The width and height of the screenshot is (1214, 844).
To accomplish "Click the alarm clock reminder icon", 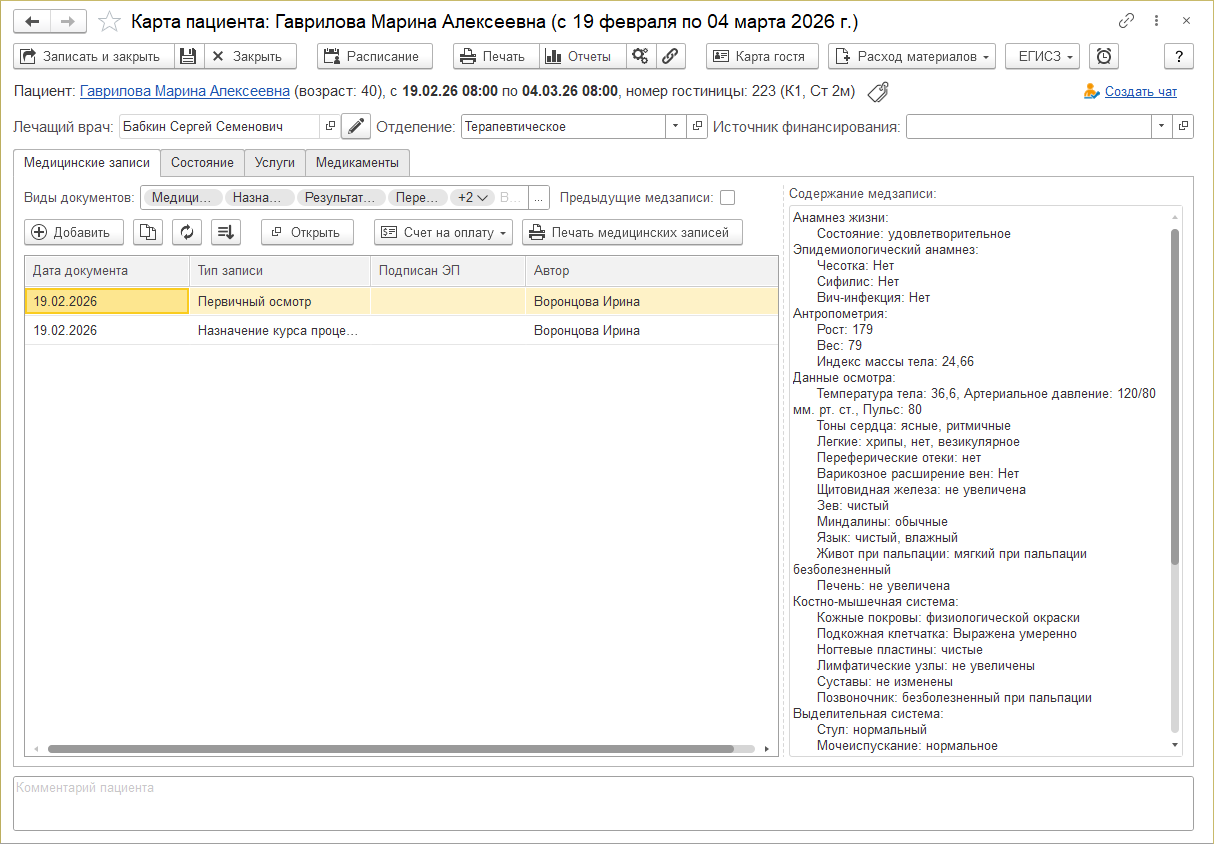I will pyautogui.click(x=1104, y=57).
